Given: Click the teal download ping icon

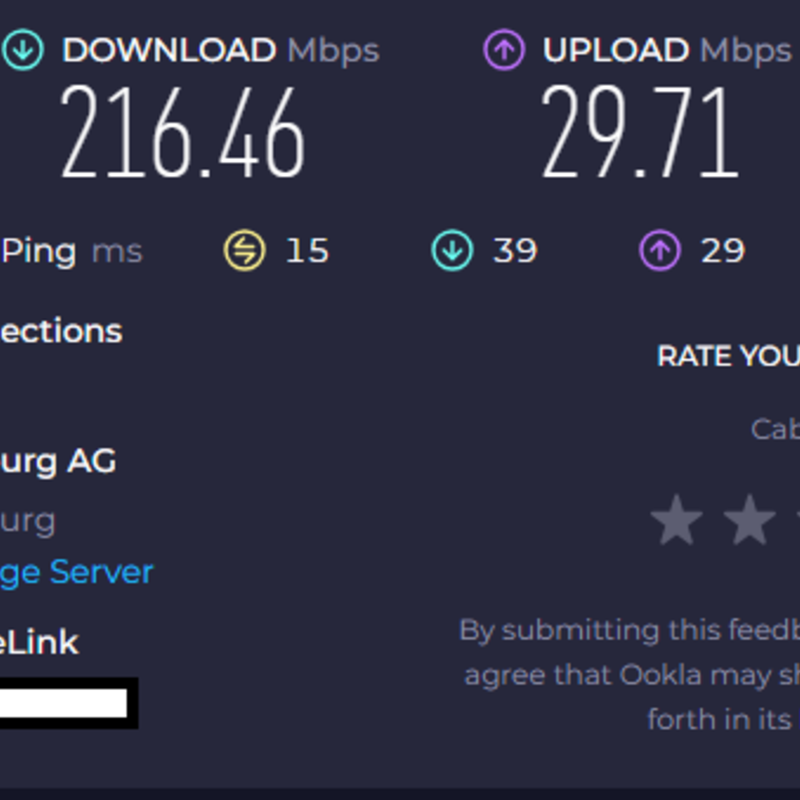Looking at the screenshot, I should coord(452,251).
